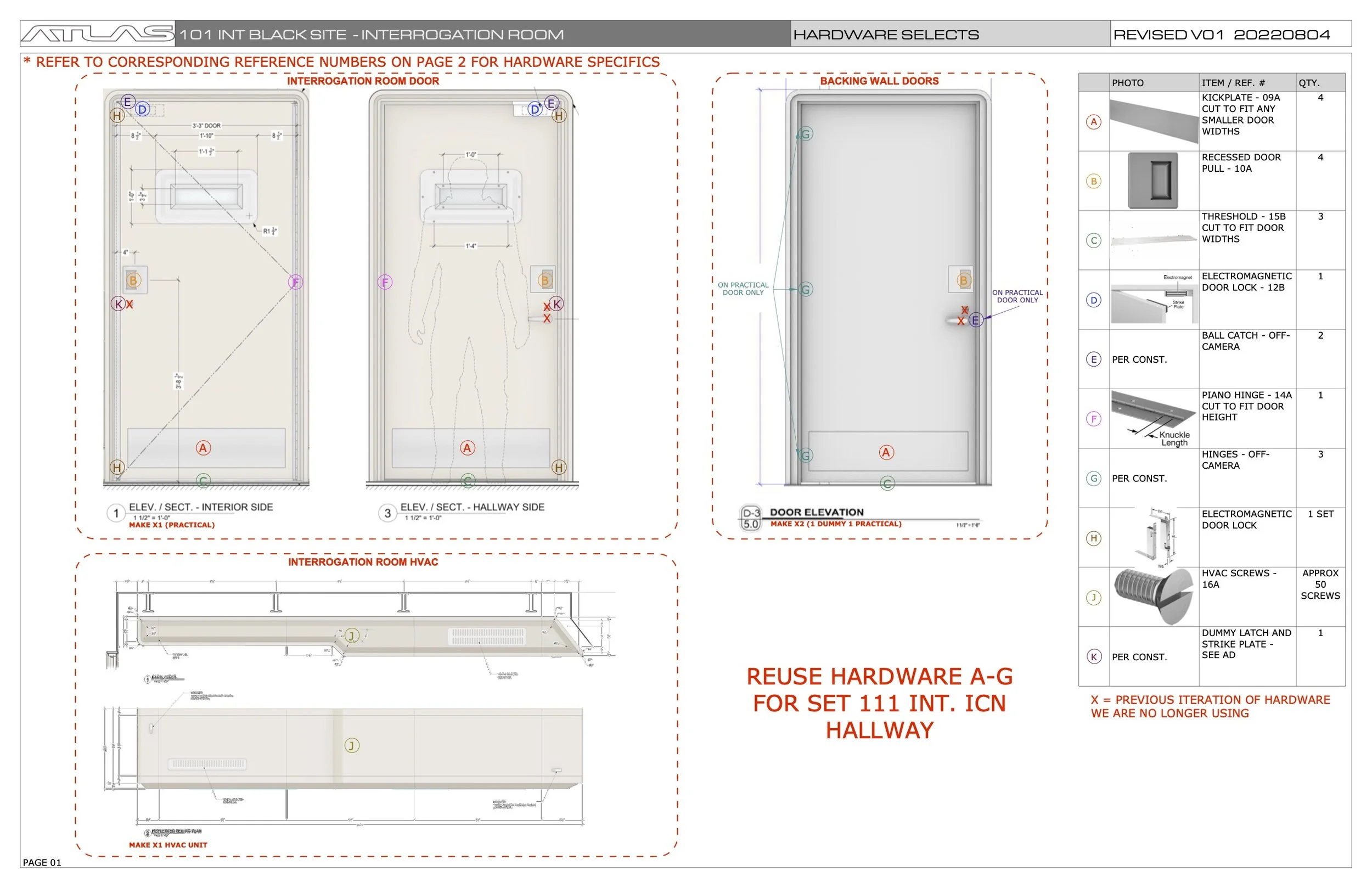Select the dummy latch marker K near door handle

556,303
